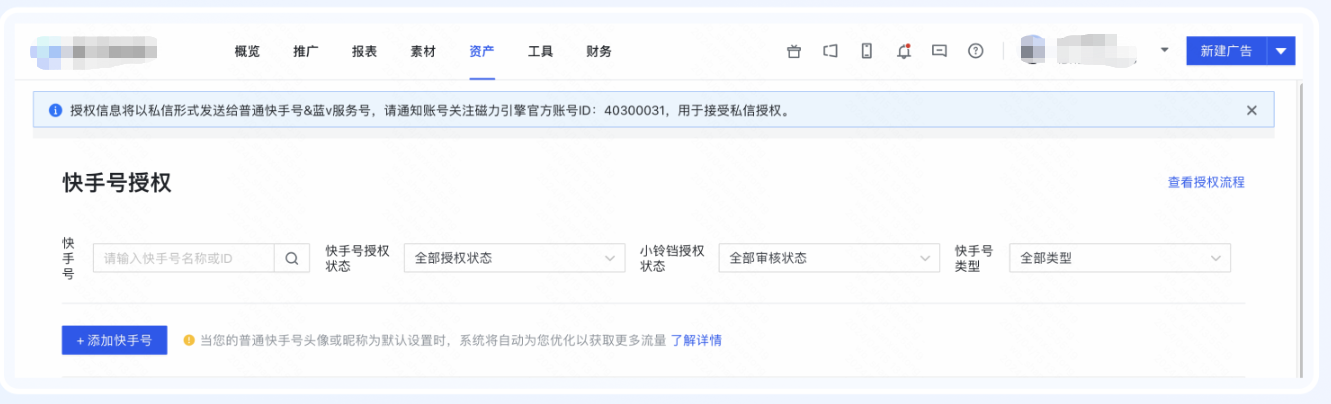This screenshot has height=404, width=1331.
Task: Click the vertical page scrollbar
Action: [x=1301, y=230]
